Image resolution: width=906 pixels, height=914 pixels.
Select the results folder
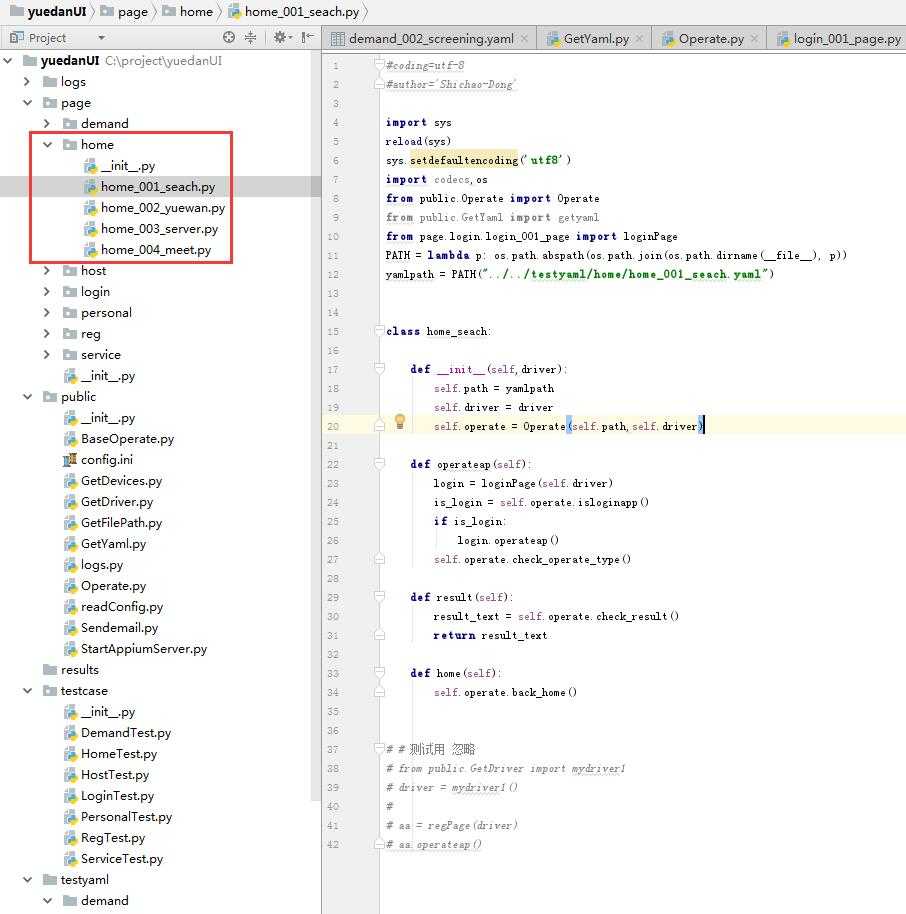click(x=71, y=670)
